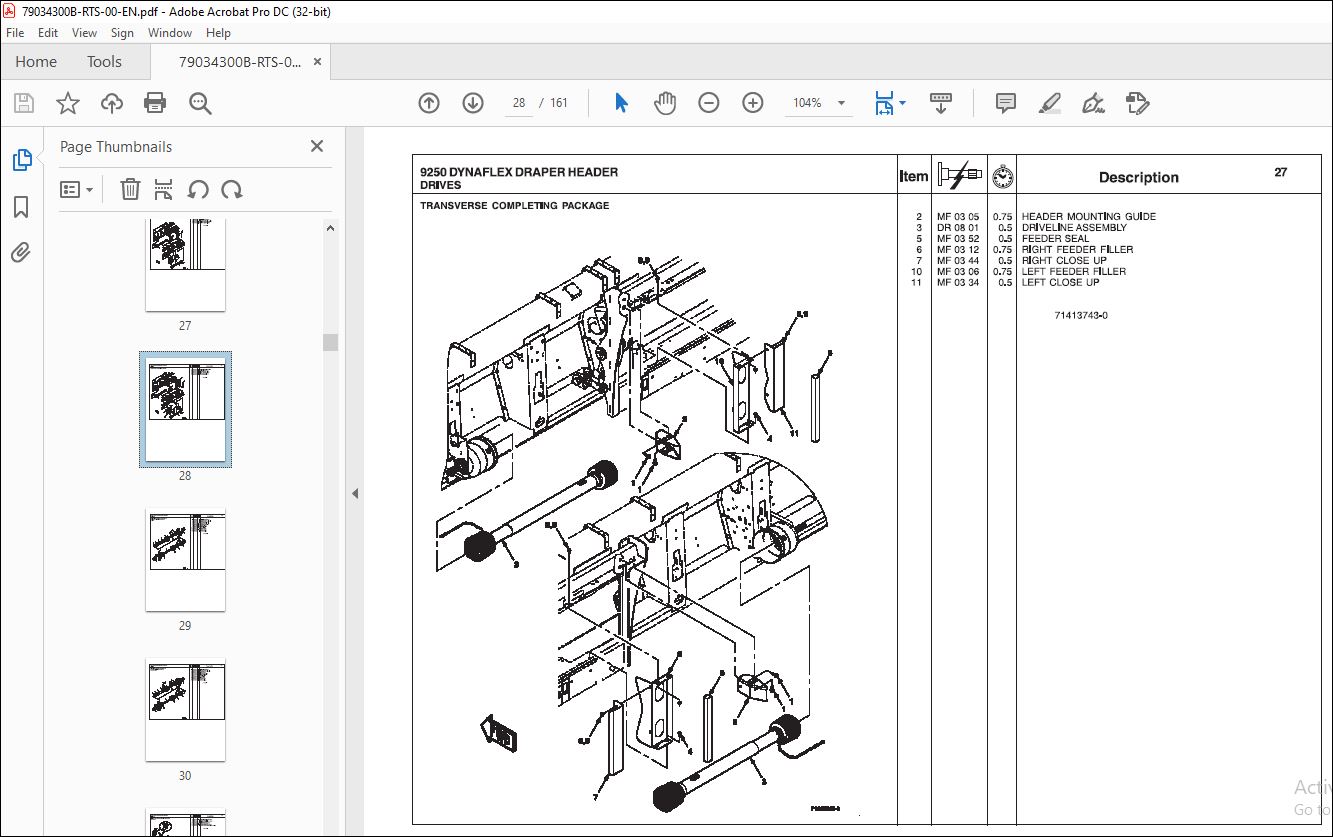
Task: Click 'FEEDER SEAL' description row
Action: [x=1055, y=238]
